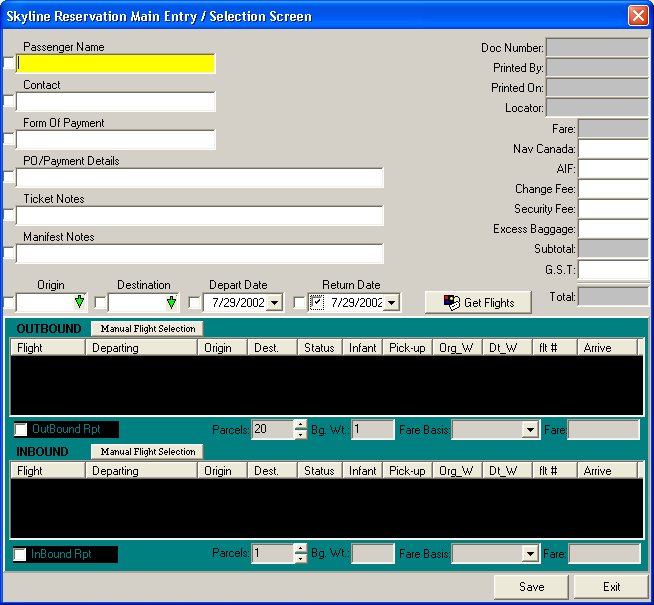Click into the Form Of Payment field

point(116,139)
